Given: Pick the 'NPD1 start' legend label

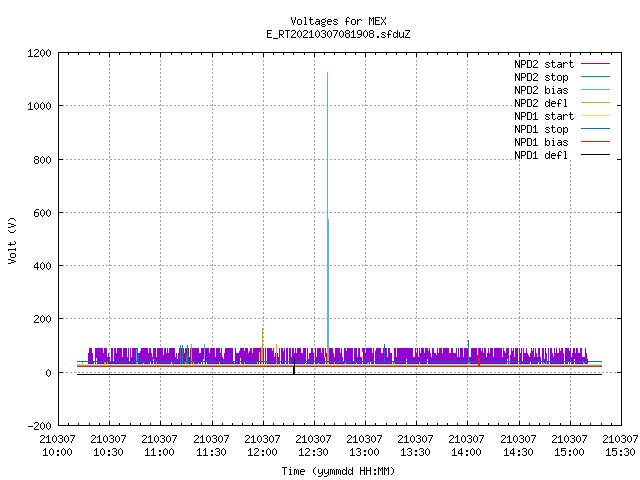Looking at the screenshot, I should (x=544, y=116).
